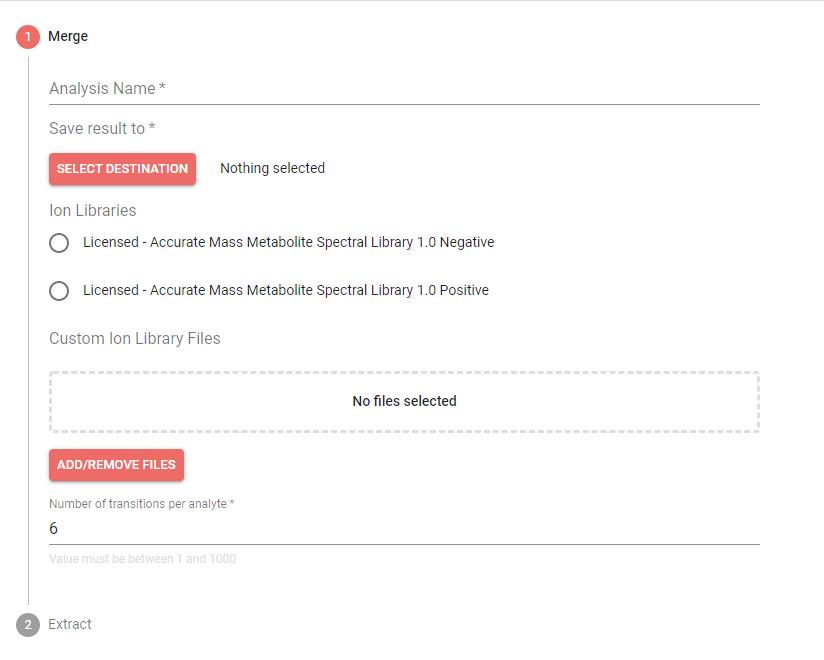Viewport: 824px width, 660px height.
Task: Click the 'Number of transitions per analyte' label
Action: (141, 504)
